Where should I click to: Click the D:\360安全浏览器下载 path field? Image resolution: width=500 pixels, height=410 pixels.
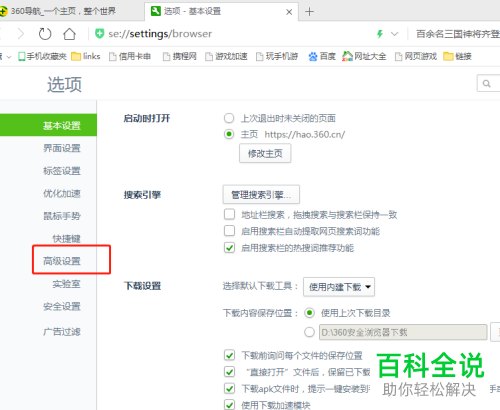click(403, 332)
